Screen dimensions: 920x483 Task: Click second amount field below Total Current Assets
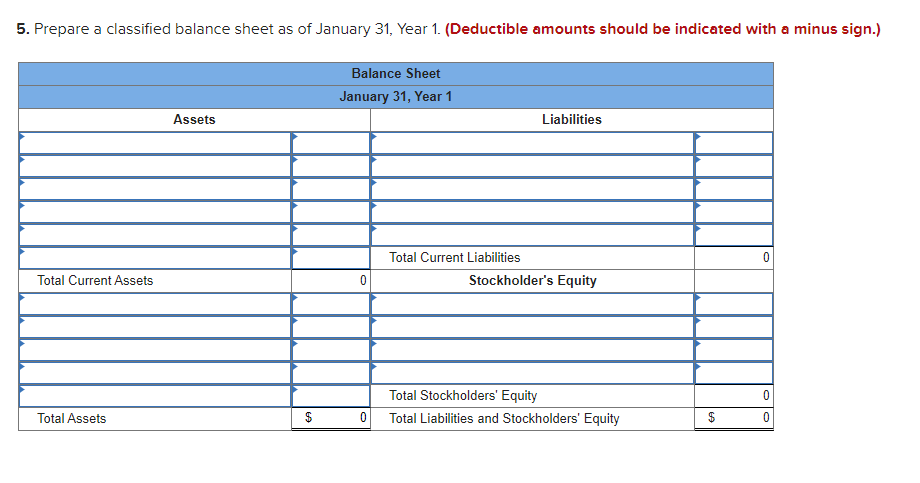click(x=331, y=327)
